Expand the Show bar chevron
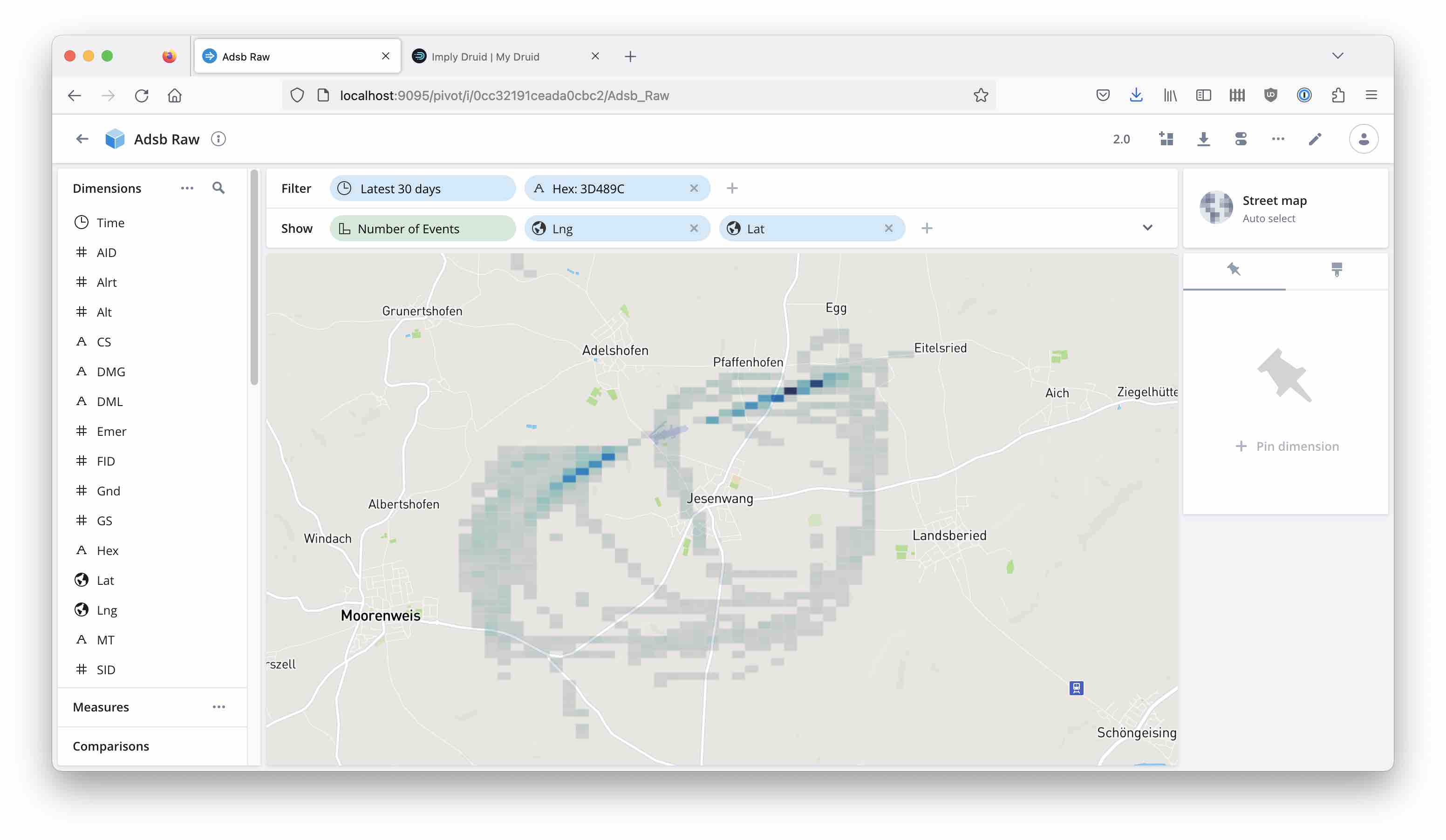This screenshot has height=840, width=1446. tap(1147, 228)
